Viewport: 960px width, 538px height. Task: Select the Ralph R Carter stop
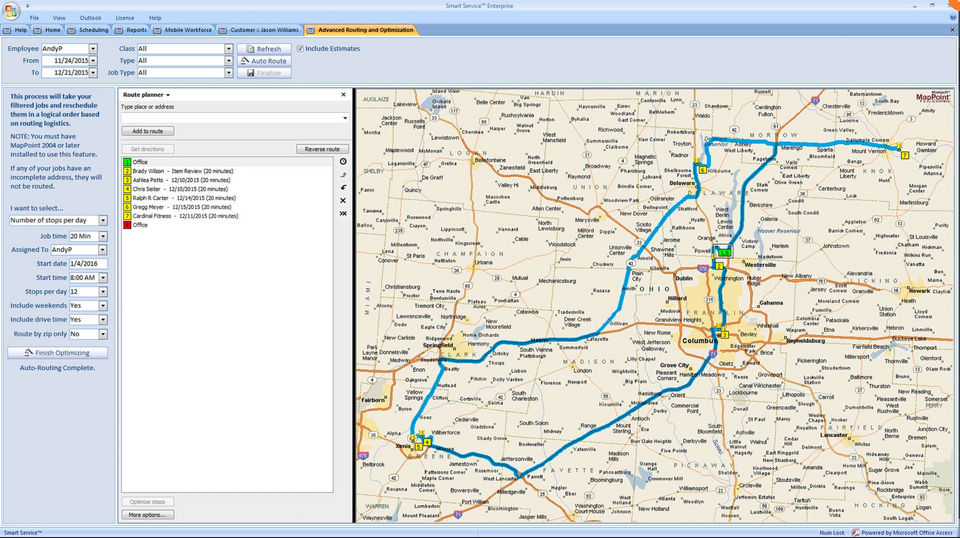pyautogui.click(x=227, y=198)
